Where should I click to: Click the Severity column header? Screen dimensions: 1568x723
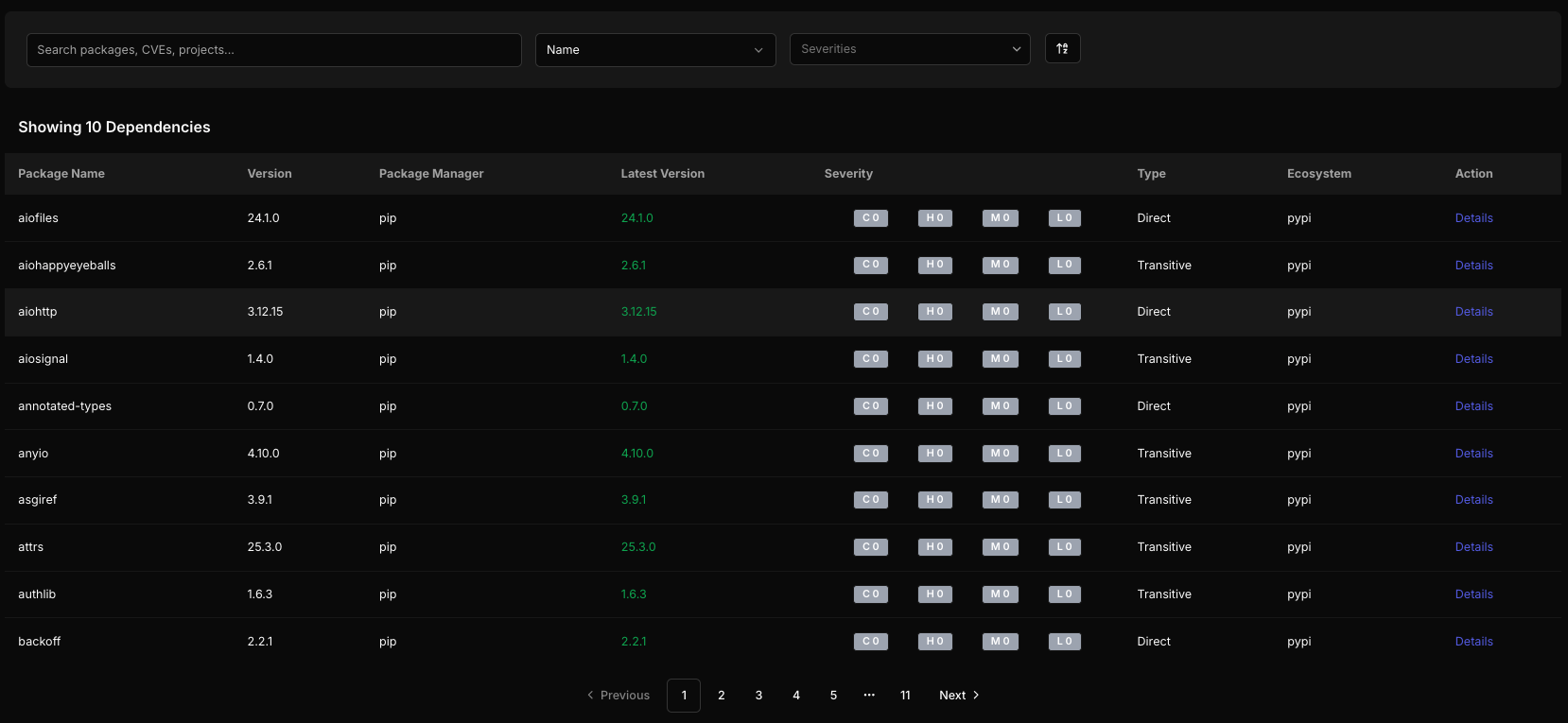pyautogui.click(x=848, y=174)
